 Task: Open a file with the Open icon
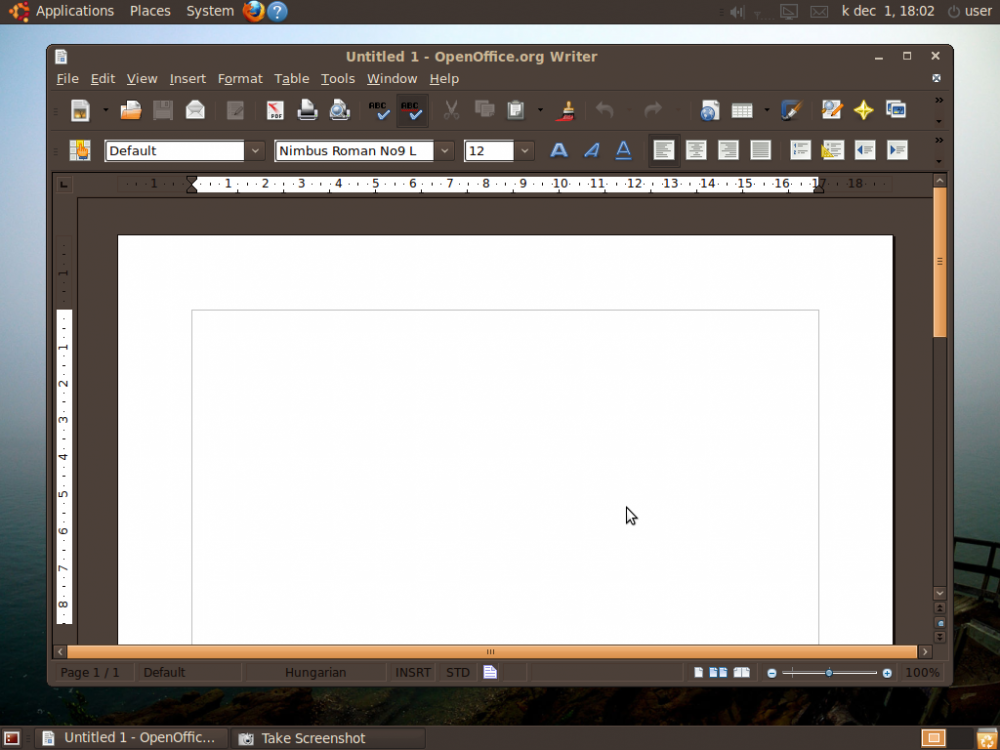point(131,110)
